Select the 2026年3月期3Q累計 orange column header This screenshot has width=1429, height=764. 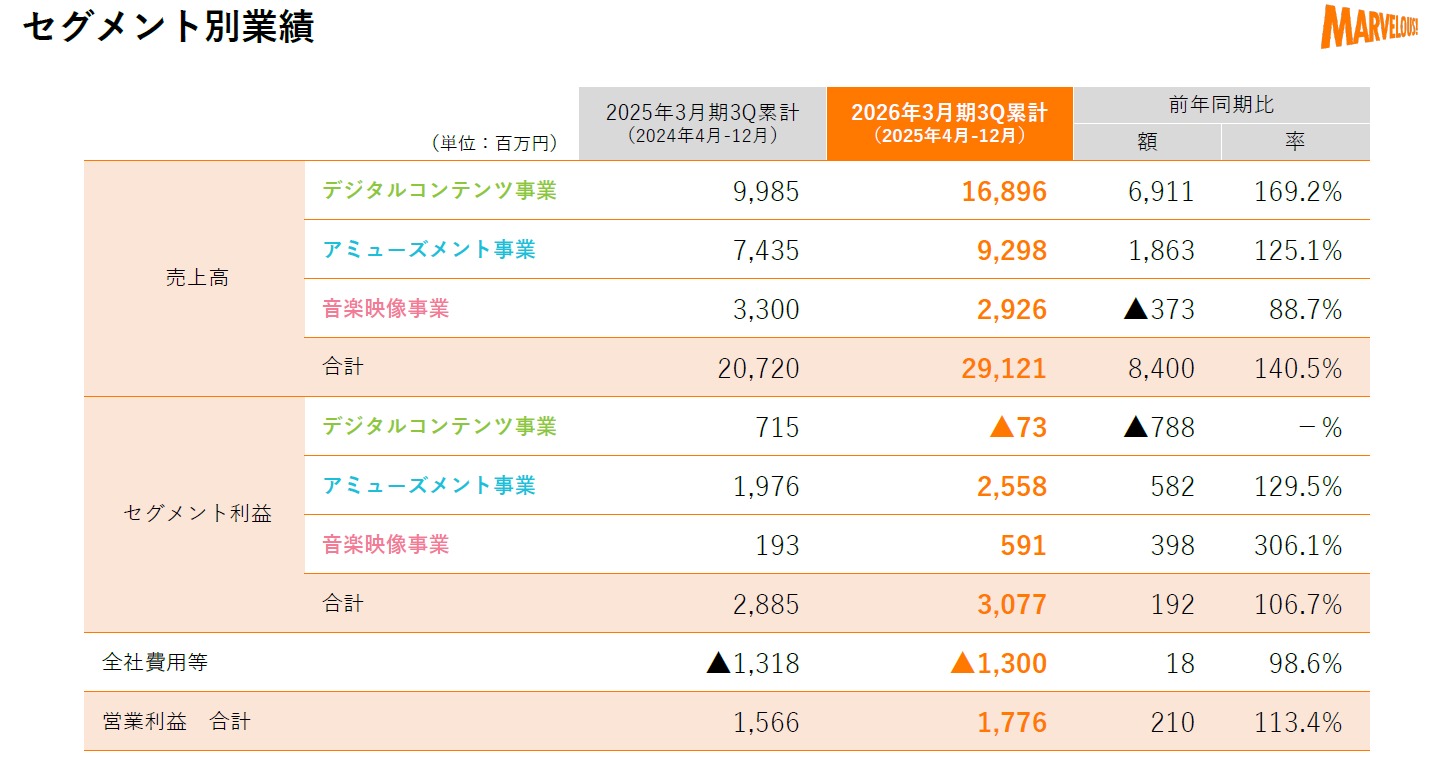[x=949, y=122]
